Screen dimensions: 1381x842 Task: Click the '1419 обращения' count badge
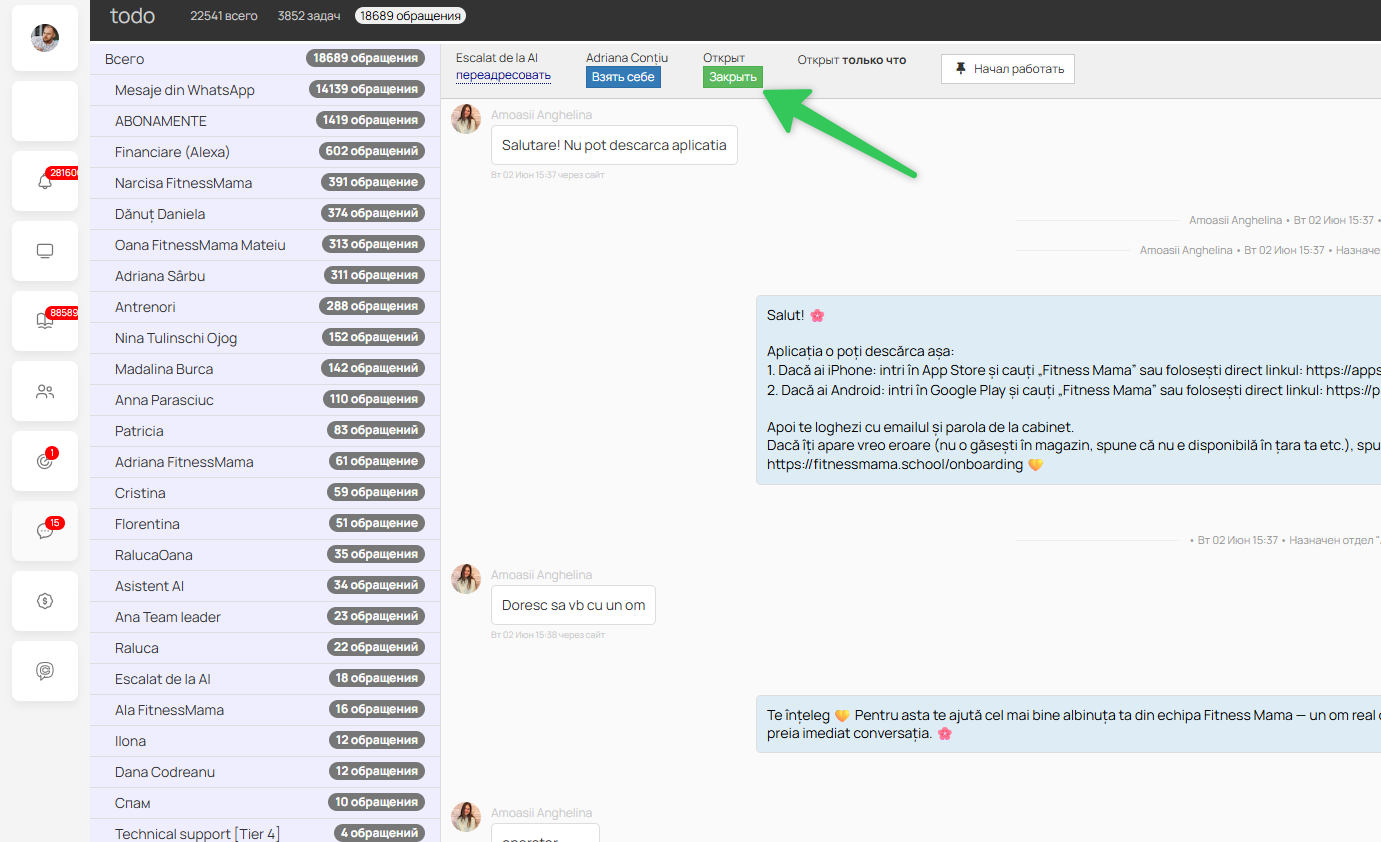tap(370, 121)
